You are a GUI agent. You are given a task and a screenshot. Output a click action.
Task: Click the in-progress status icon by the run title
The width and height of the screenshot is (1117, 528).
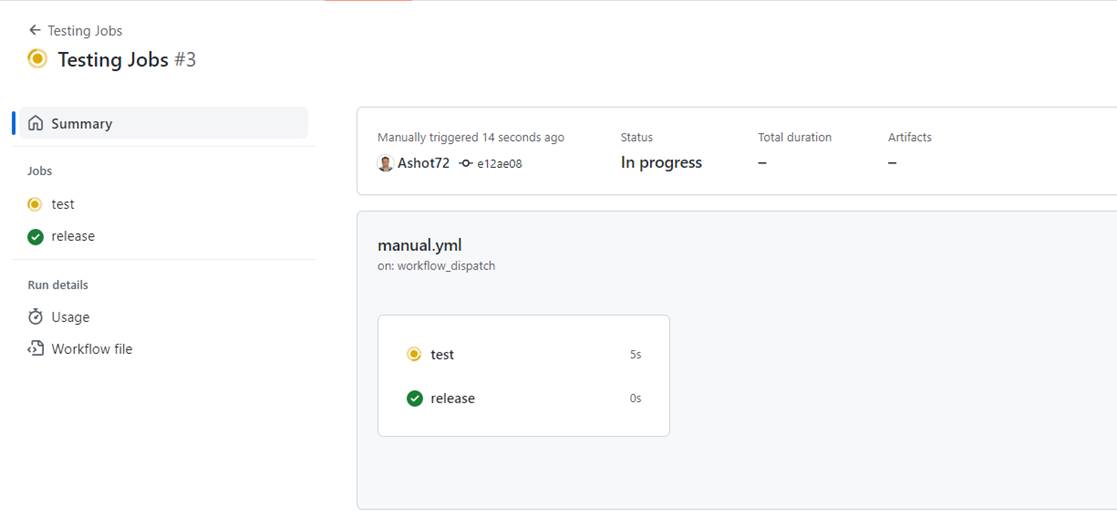(x=37, y=59)
